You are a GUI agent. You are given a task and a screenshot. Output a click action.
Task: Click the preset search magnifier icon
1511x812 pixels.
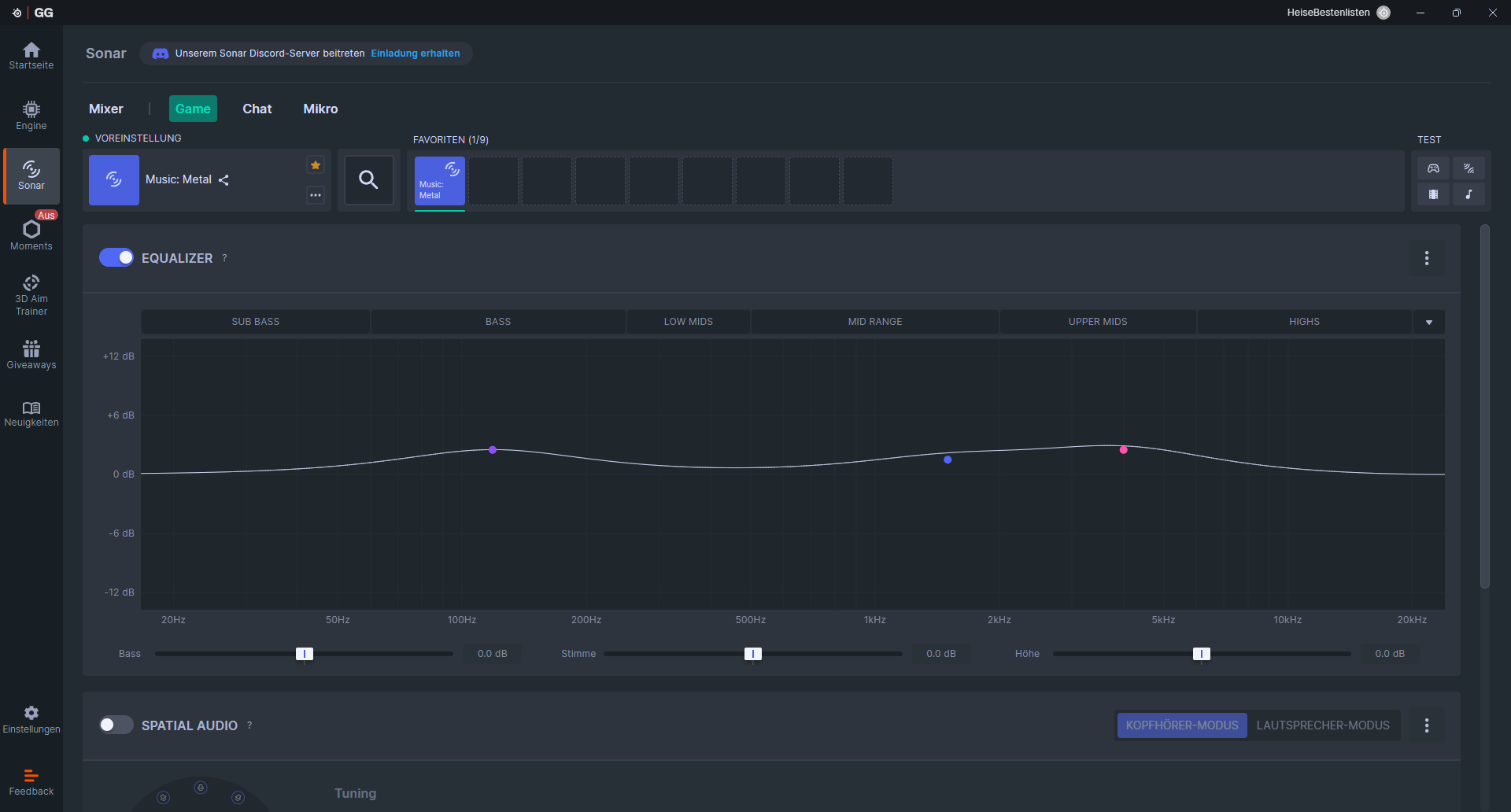(x=368, y=180)
